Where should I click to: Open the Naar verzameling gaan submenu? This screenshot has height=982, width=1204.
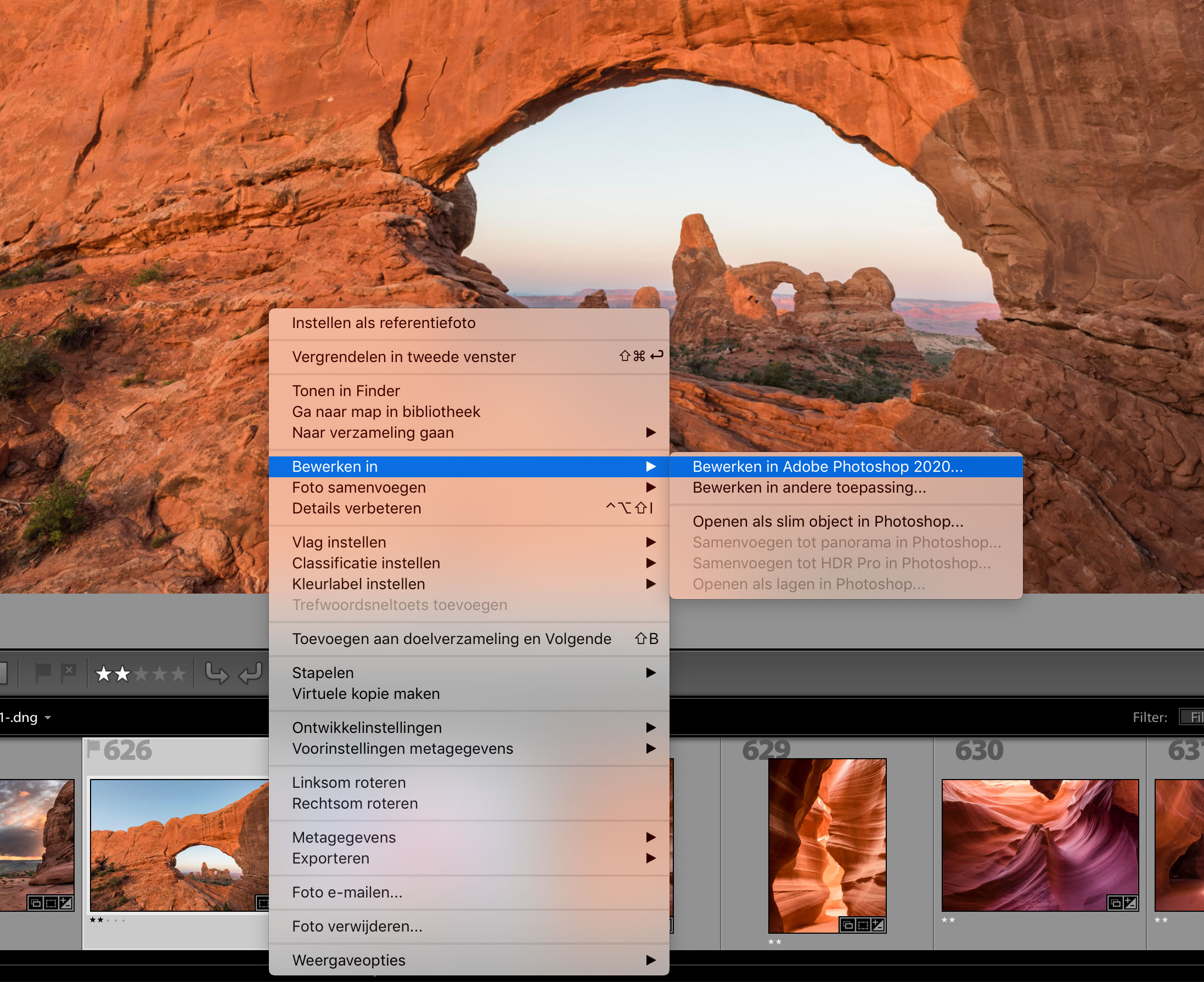[x=372, y=433]
